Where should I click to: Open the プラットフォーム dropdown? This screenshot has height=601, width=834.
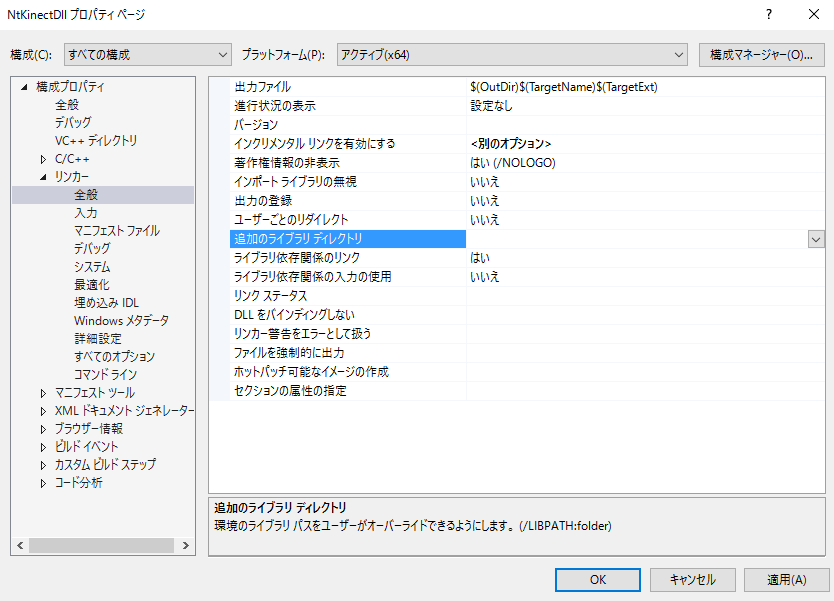[511, 54]
